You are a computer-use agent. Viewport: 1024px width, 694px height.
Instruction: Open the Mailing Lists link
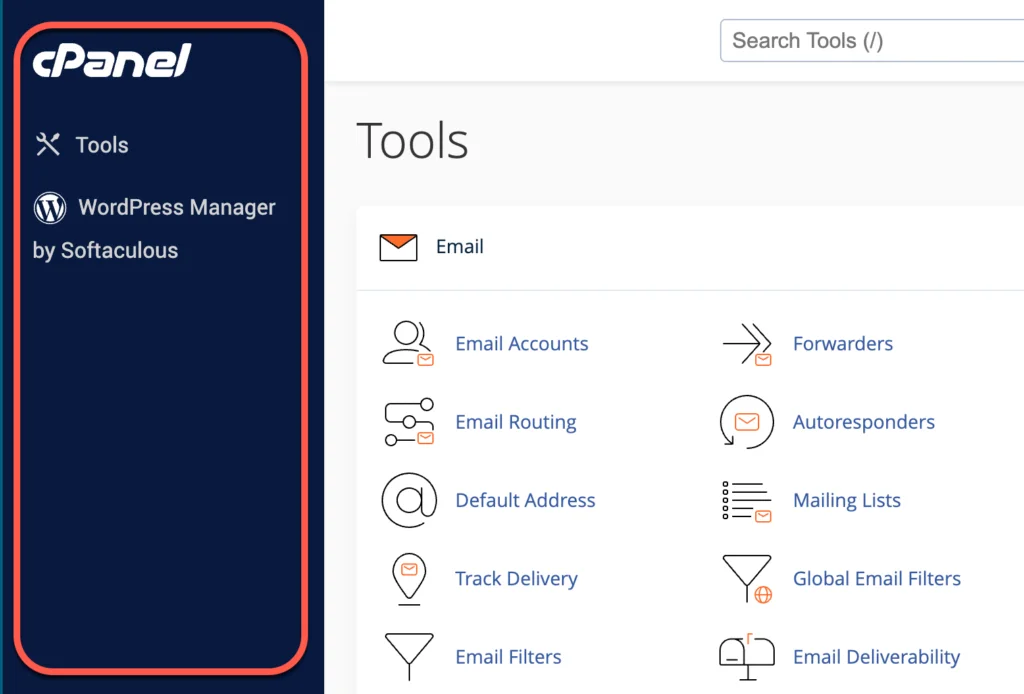pos(846,500)
